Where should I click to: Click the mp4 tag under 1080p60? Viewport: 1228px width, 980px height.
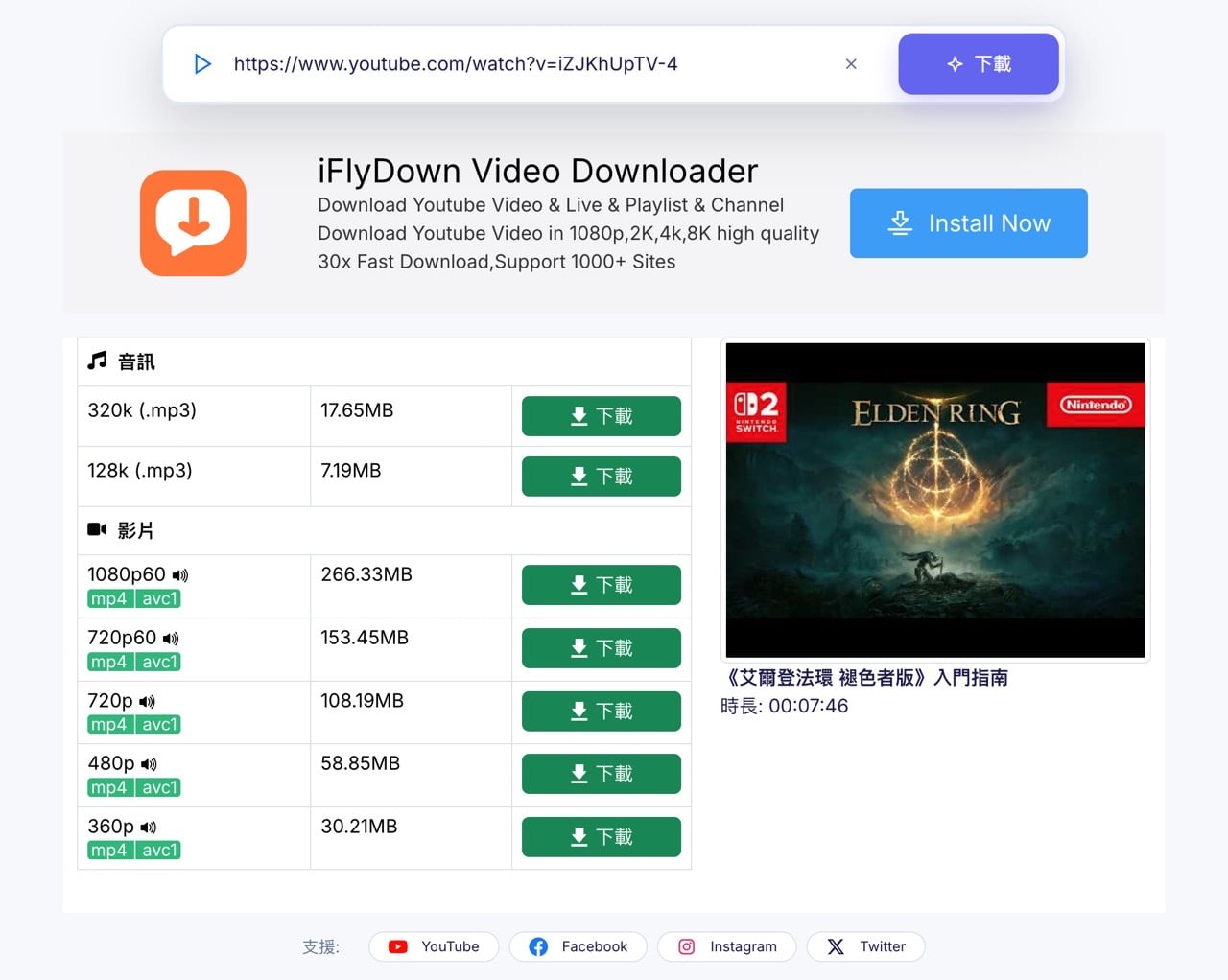tap(109, 599)
